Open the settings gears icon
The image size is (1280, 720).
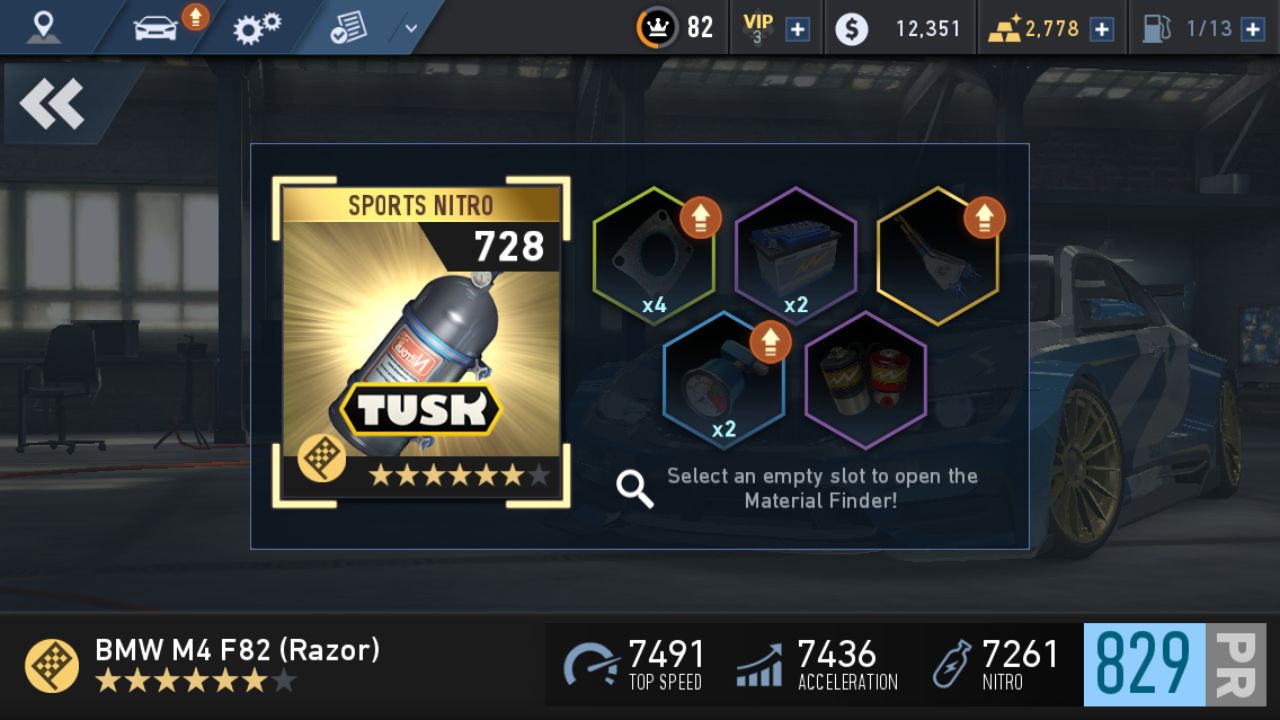coord(256,28)
